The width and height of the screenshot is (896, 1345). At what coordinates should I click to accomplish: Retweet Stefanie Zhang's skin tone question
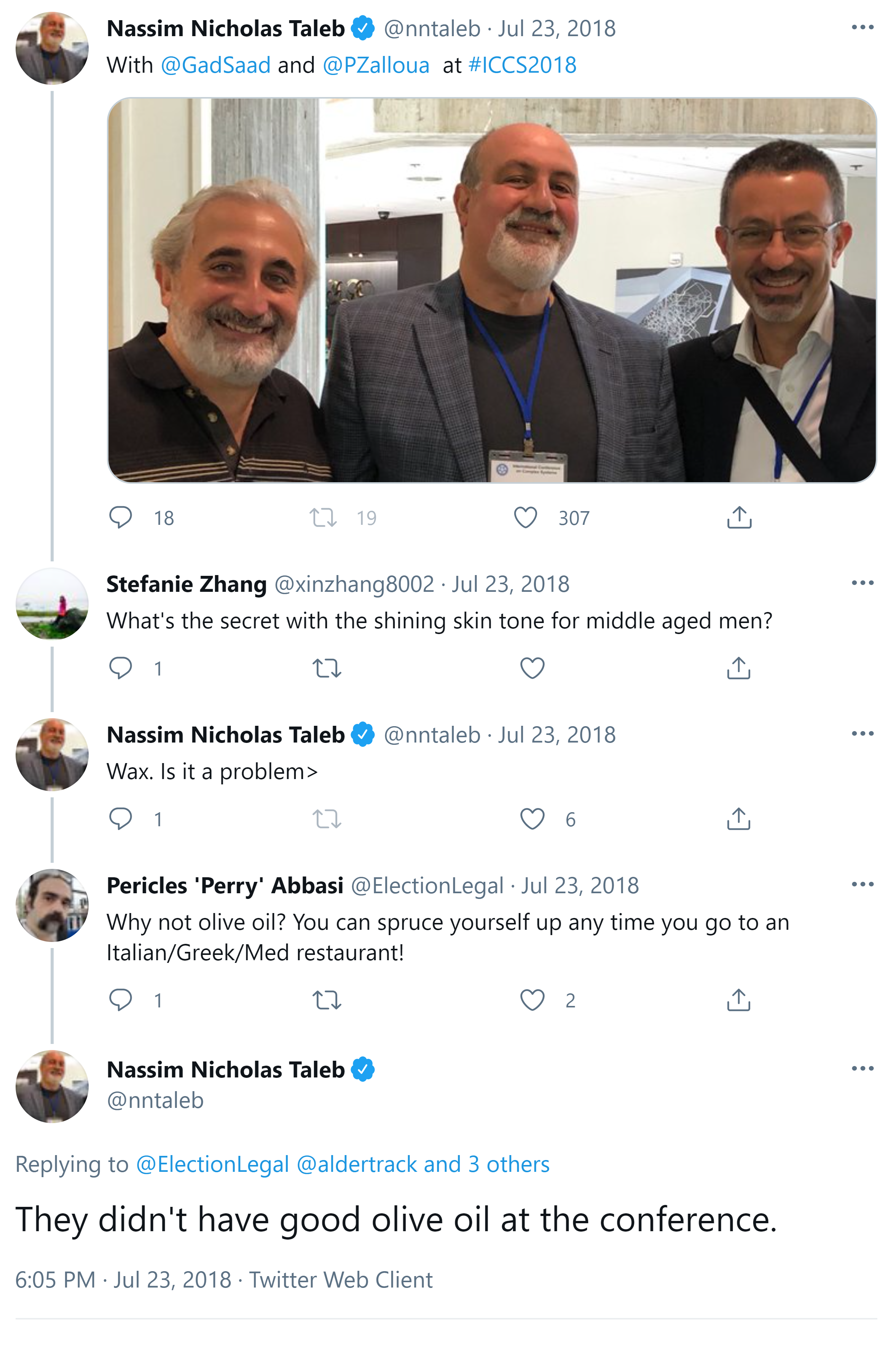[x=327, y=667]
